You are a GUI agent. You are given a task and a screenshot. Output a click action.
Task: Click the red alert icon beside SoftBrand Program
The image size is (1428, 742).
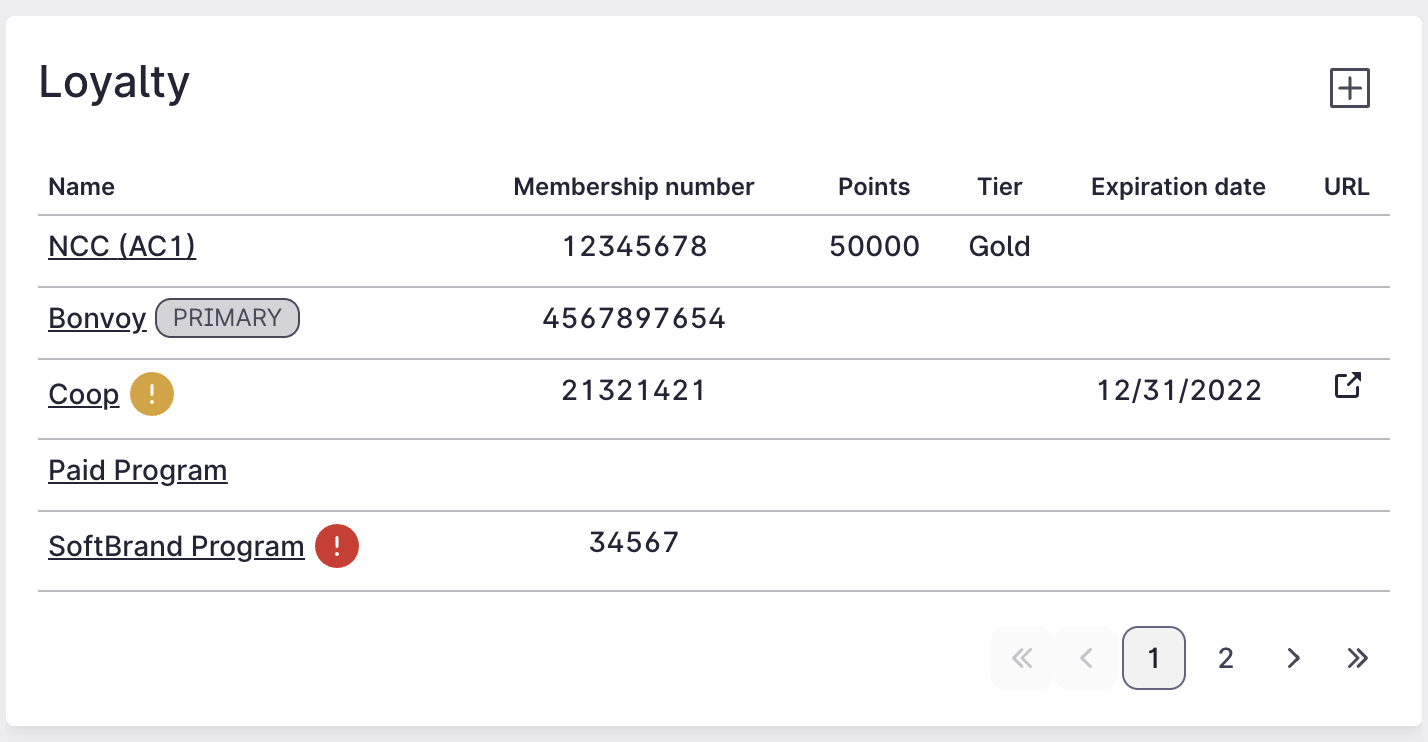(336, 546)
